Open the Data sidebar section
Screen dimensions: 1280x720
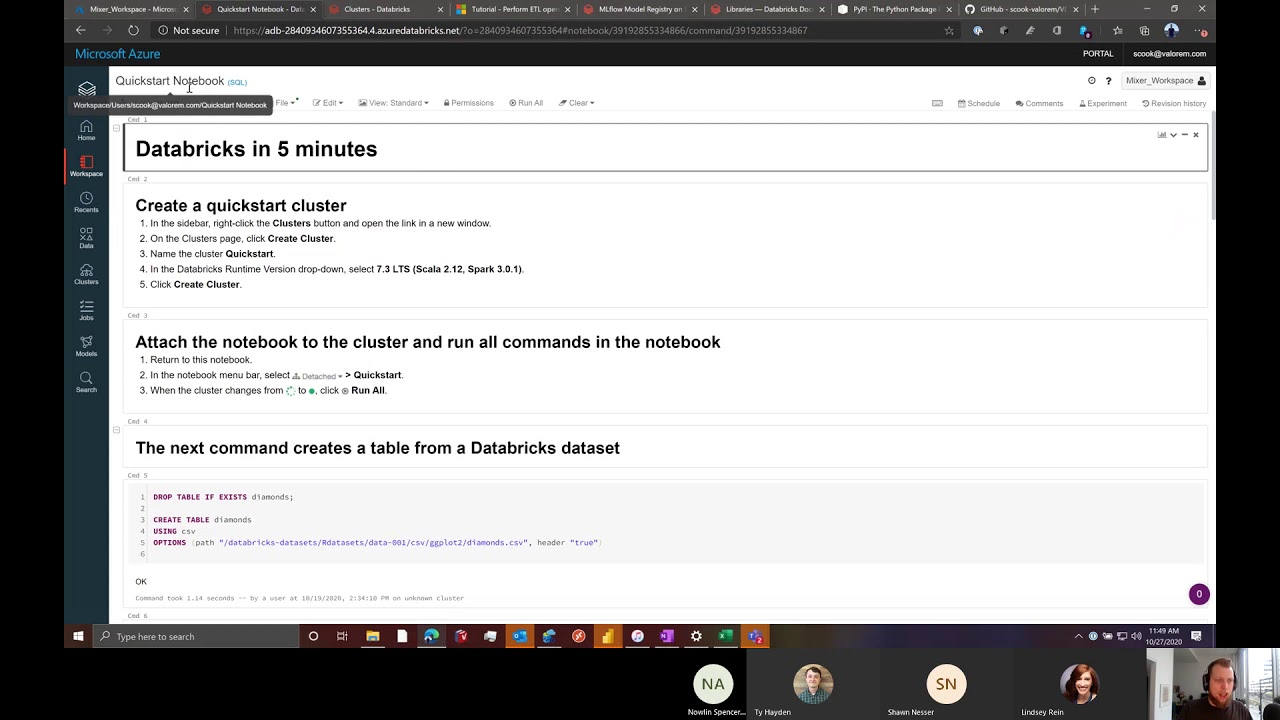[x=86, y=238]
